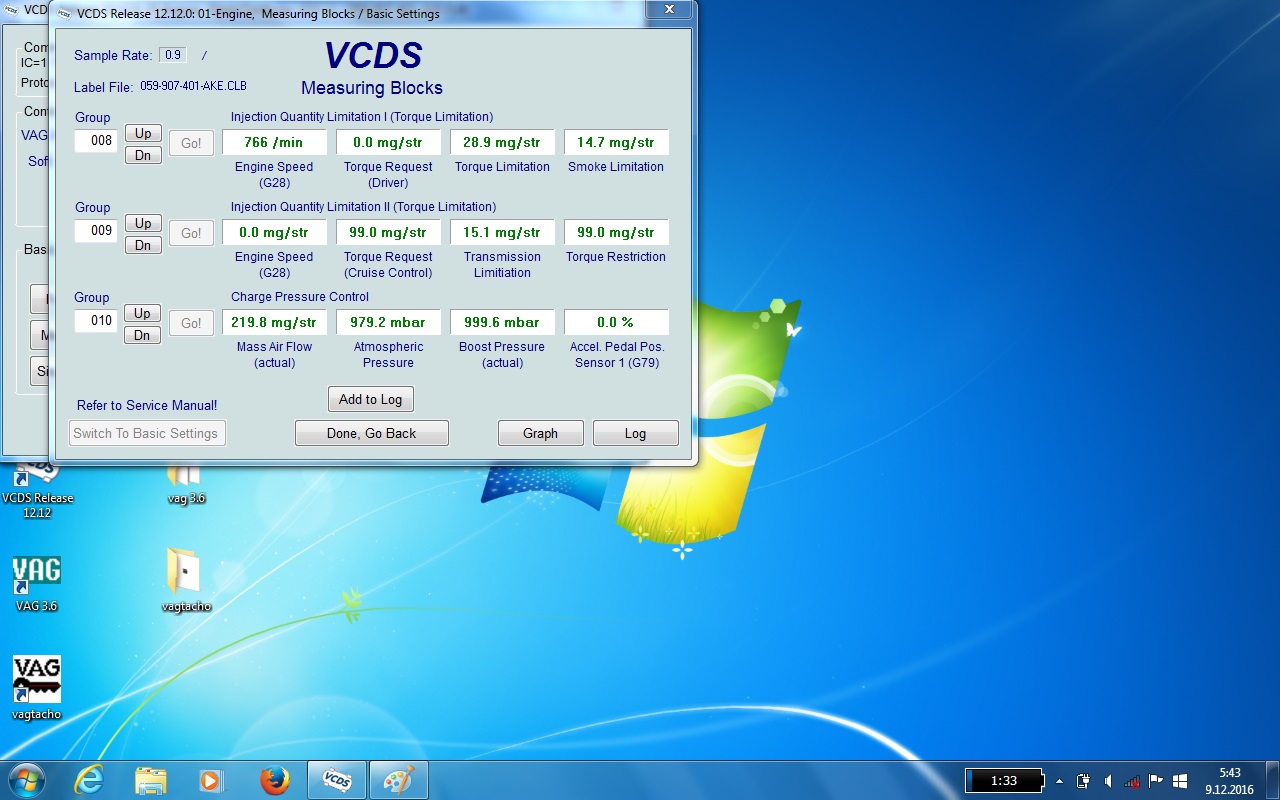Image resolution: width=1280 pixels, height=800 pixels.
Task: Click the Measuring Blocks subtitle text
Action: coord(372,88)
